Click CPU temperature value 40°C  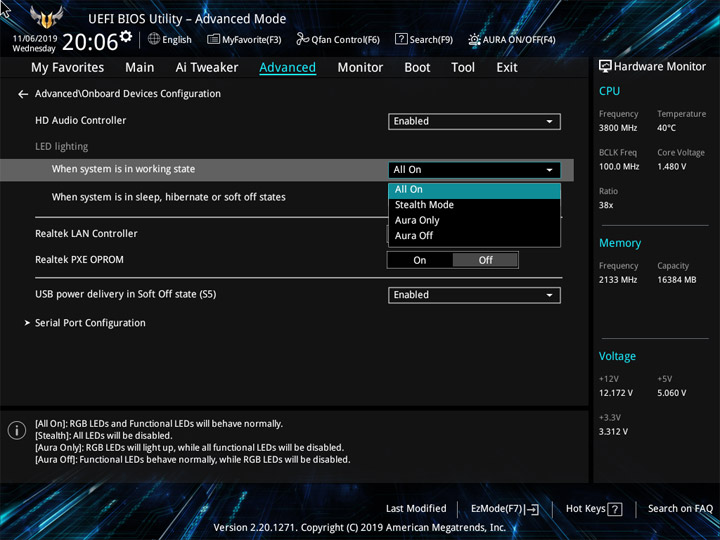pyautogui.click(x=666, y=128)
